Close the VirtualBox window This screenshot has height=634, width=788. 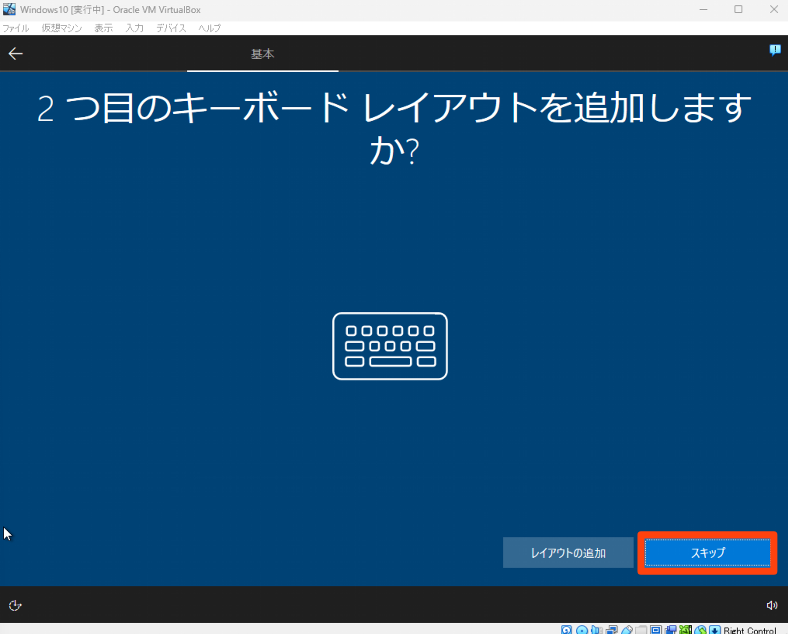[774, 9]
